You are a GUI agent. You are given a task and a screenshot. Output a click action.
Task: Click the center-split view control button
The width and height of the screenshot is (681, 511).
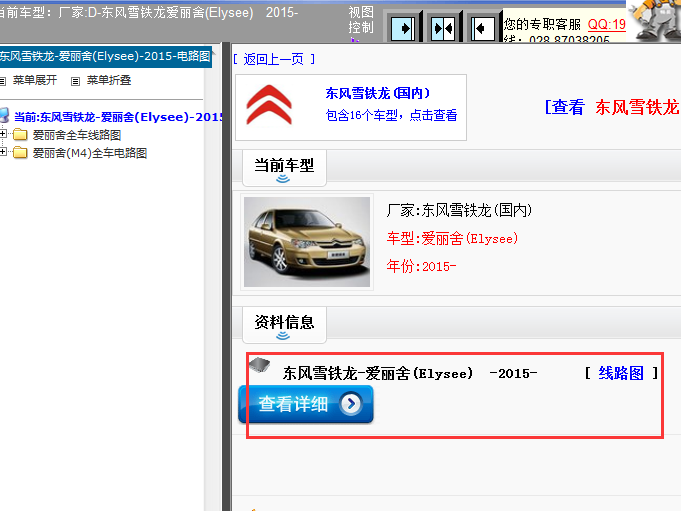click(x=443, y=29)
